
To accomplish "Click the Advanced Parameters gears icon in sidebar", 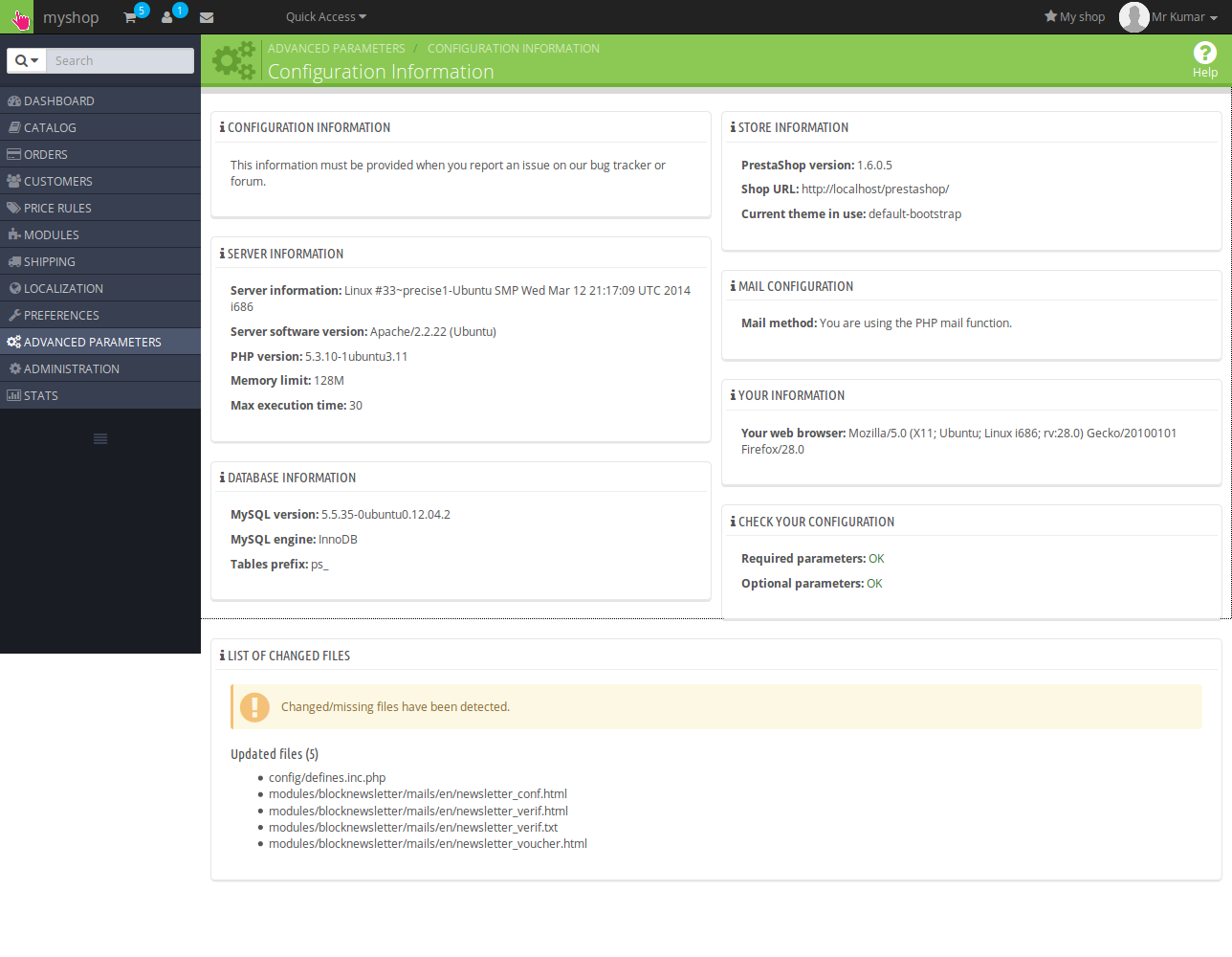I will coord(13,342).
